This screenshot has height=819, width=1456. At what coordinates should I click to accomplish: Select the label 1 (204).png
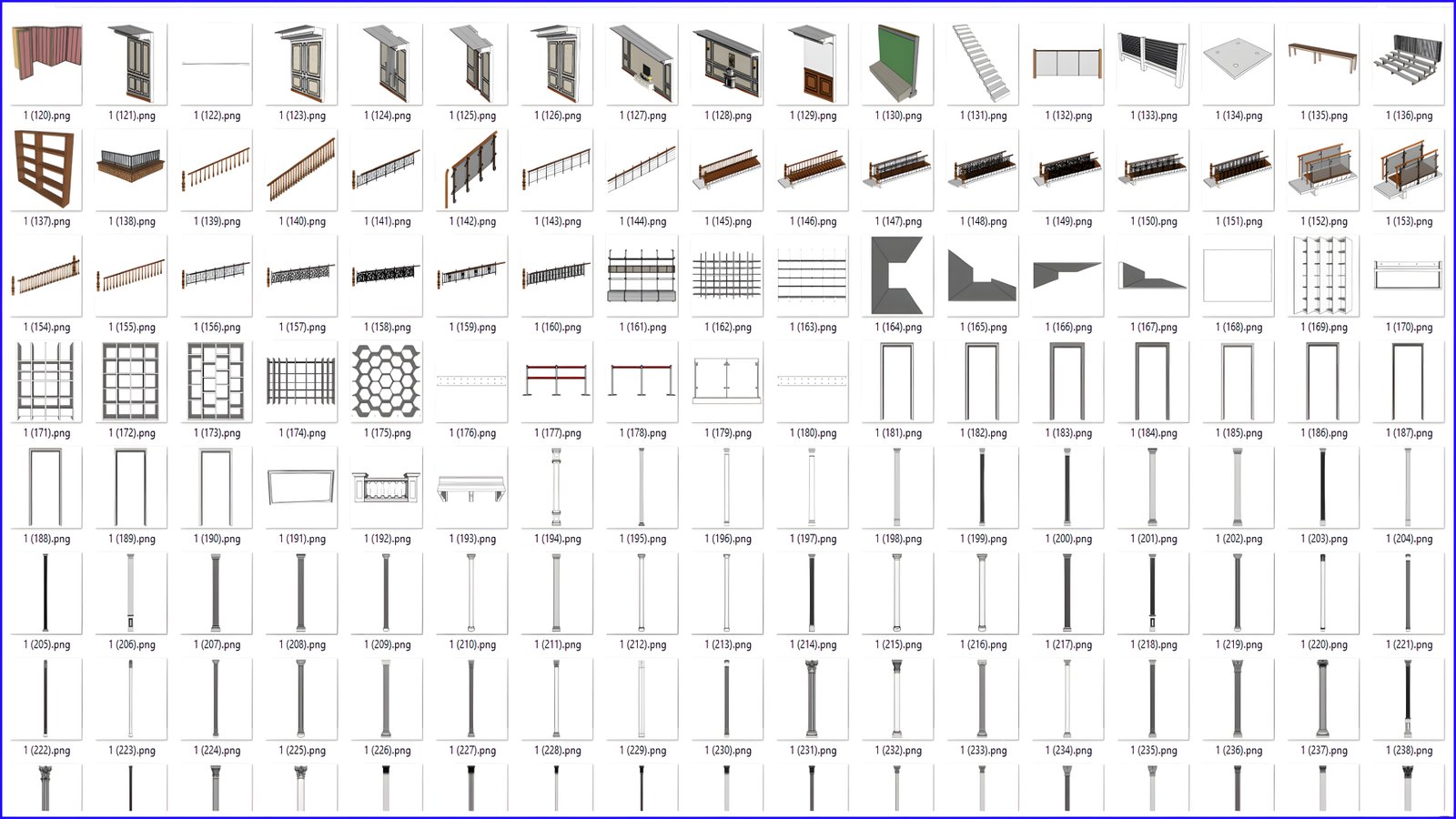1409,539
